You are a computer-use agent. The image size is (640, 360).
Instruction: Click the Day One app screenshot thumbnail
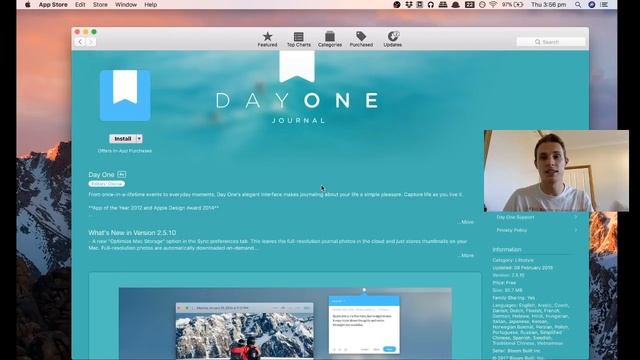(x=285, y=324)
